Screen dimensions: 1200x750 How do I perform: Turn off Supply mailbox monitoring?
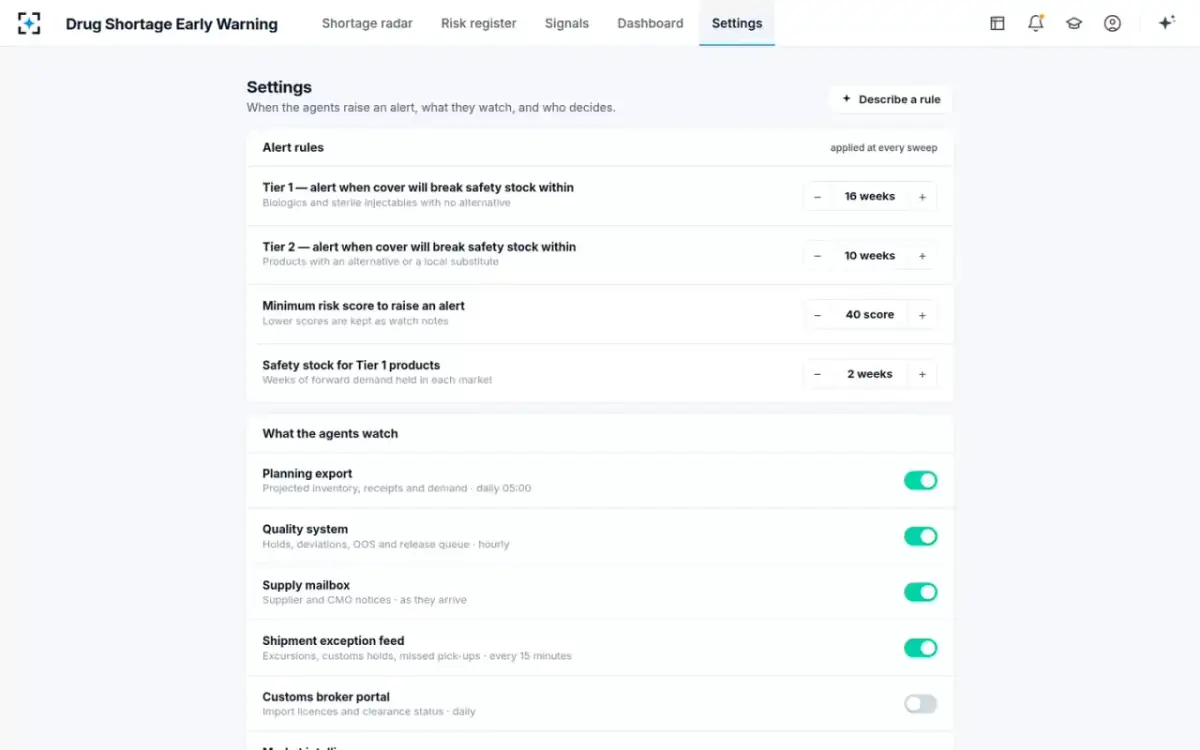point(920,592)
